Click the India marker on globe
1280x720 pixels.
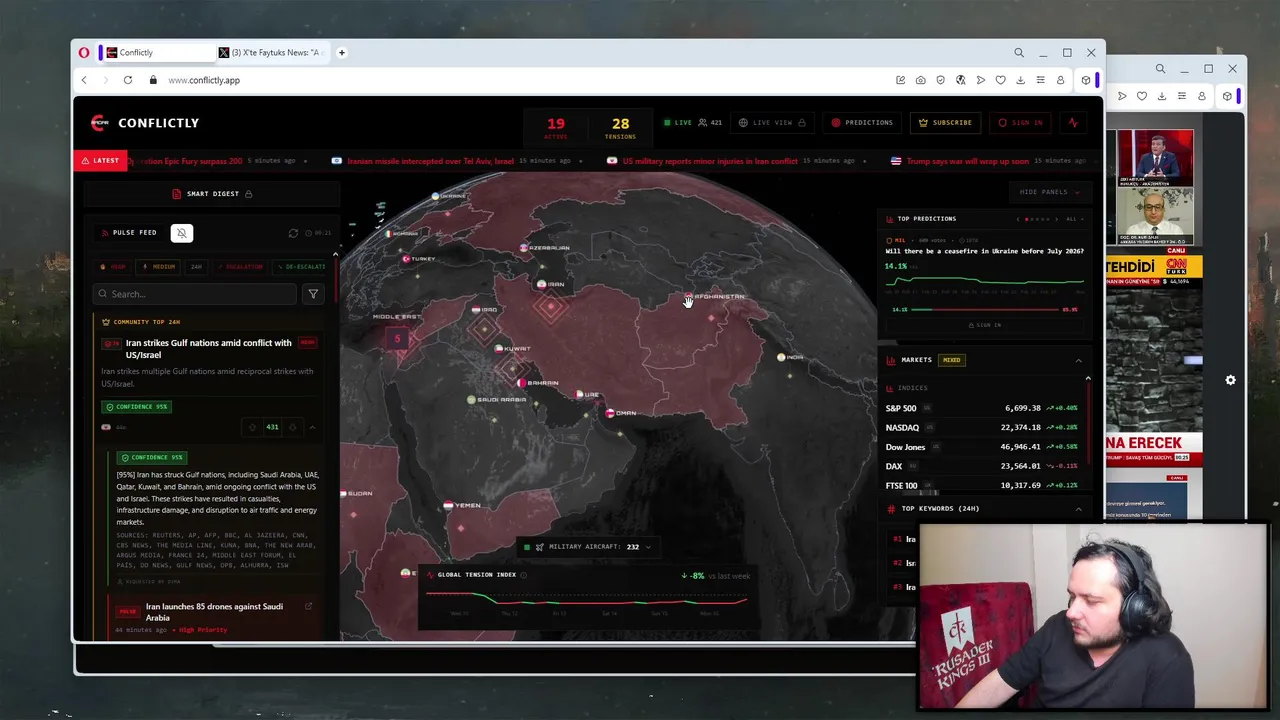[781, 357]
